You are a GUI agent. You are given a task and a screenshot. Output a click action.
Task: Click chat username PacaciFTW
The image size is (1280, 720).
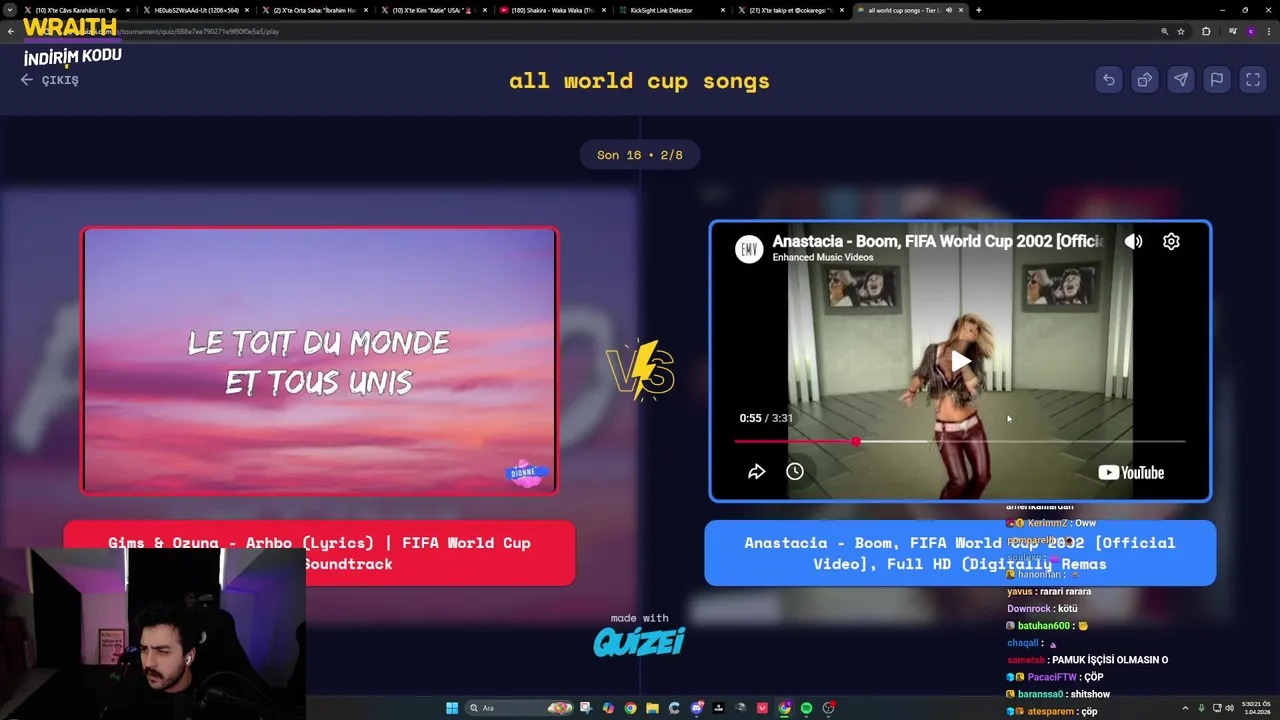(x=1053, y=677)
